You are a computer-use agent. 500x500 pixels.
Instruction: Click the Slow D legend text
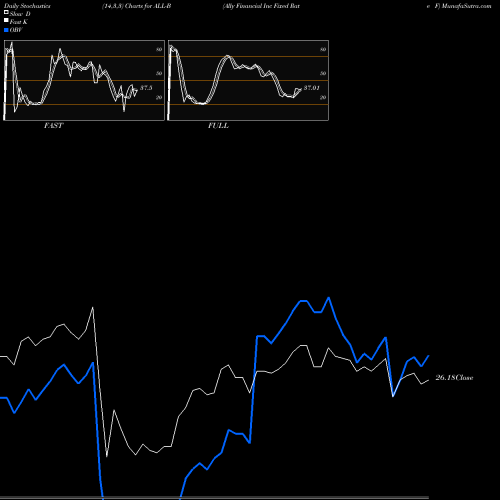[x=20, y=14]
